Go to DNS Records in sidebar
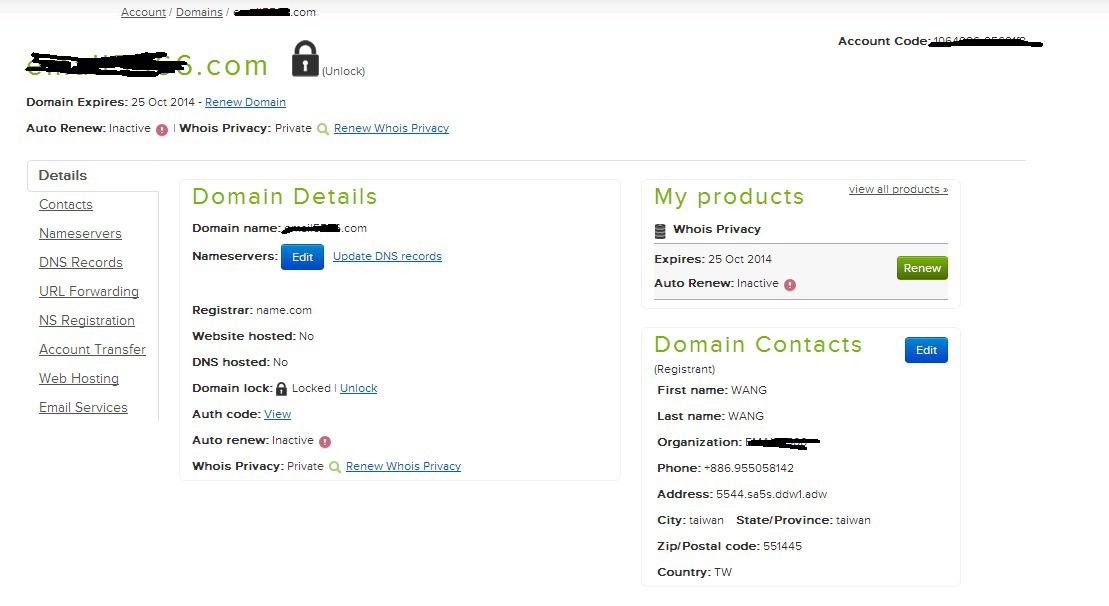Image resolution: width=1109 pixels, height=606 pixels. pos(81,262)
